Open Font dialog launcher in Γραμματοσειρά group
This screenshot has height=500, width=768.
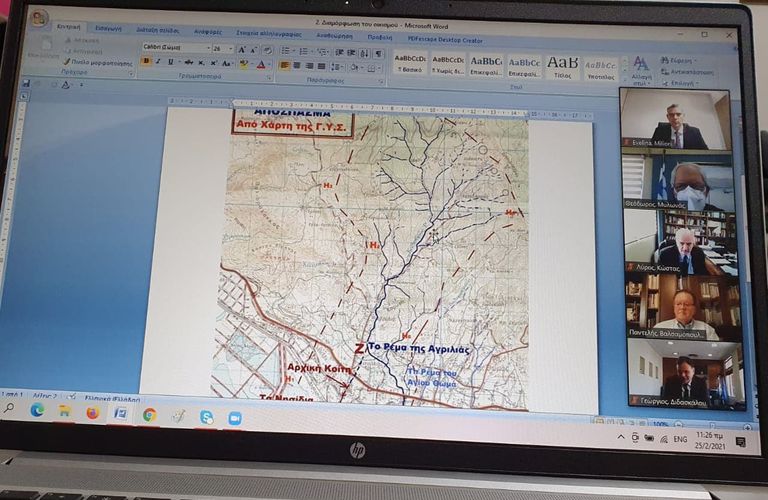click(269, 78)
